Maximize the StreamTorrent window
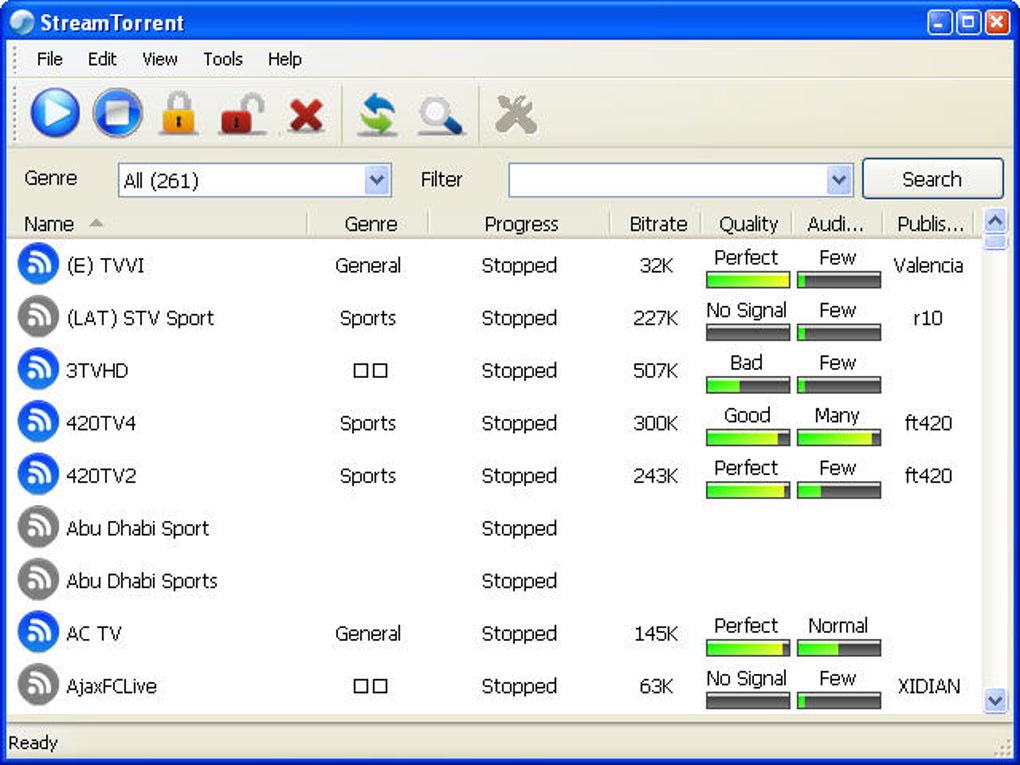1020x765 pixels. pyautogui.click(x=967, y=22)
